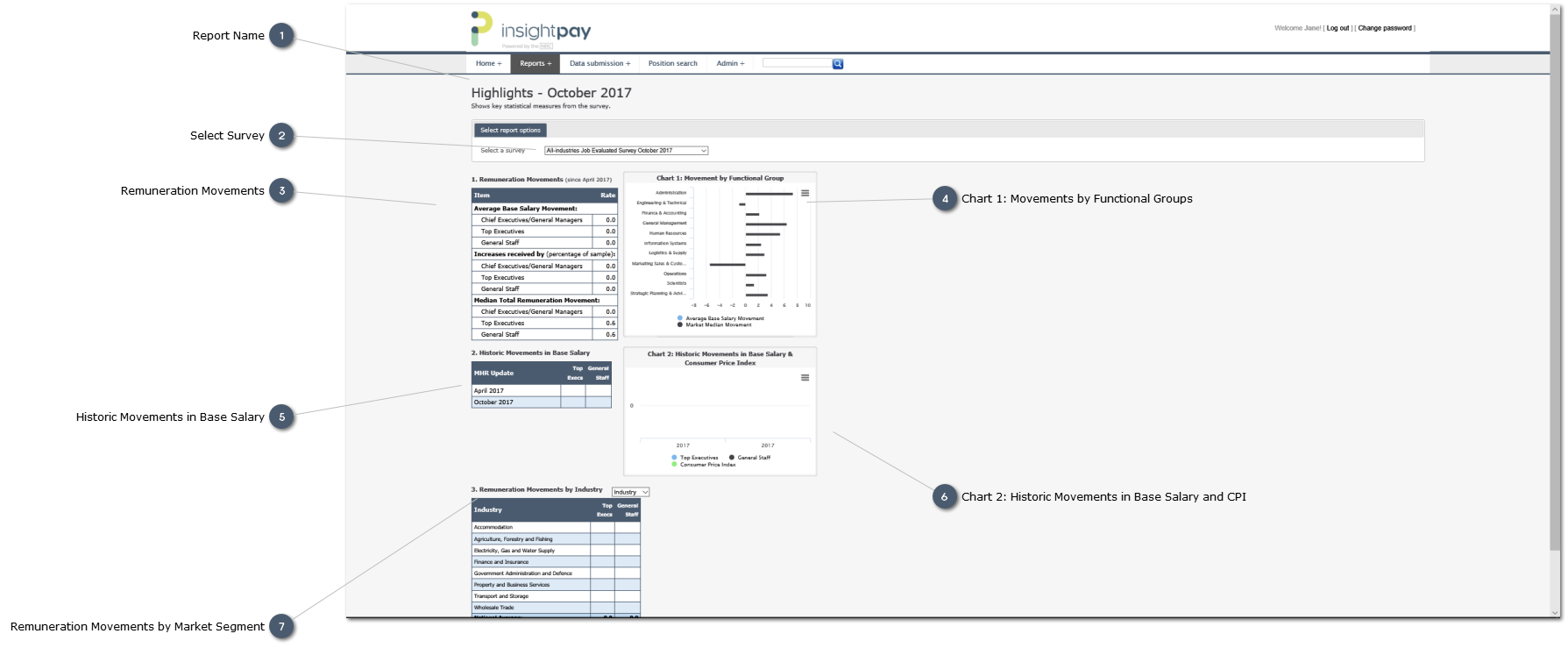This screenshot has height=648, width=1568.
Task: Open the Data submission menu
Action: click(600, 64)
